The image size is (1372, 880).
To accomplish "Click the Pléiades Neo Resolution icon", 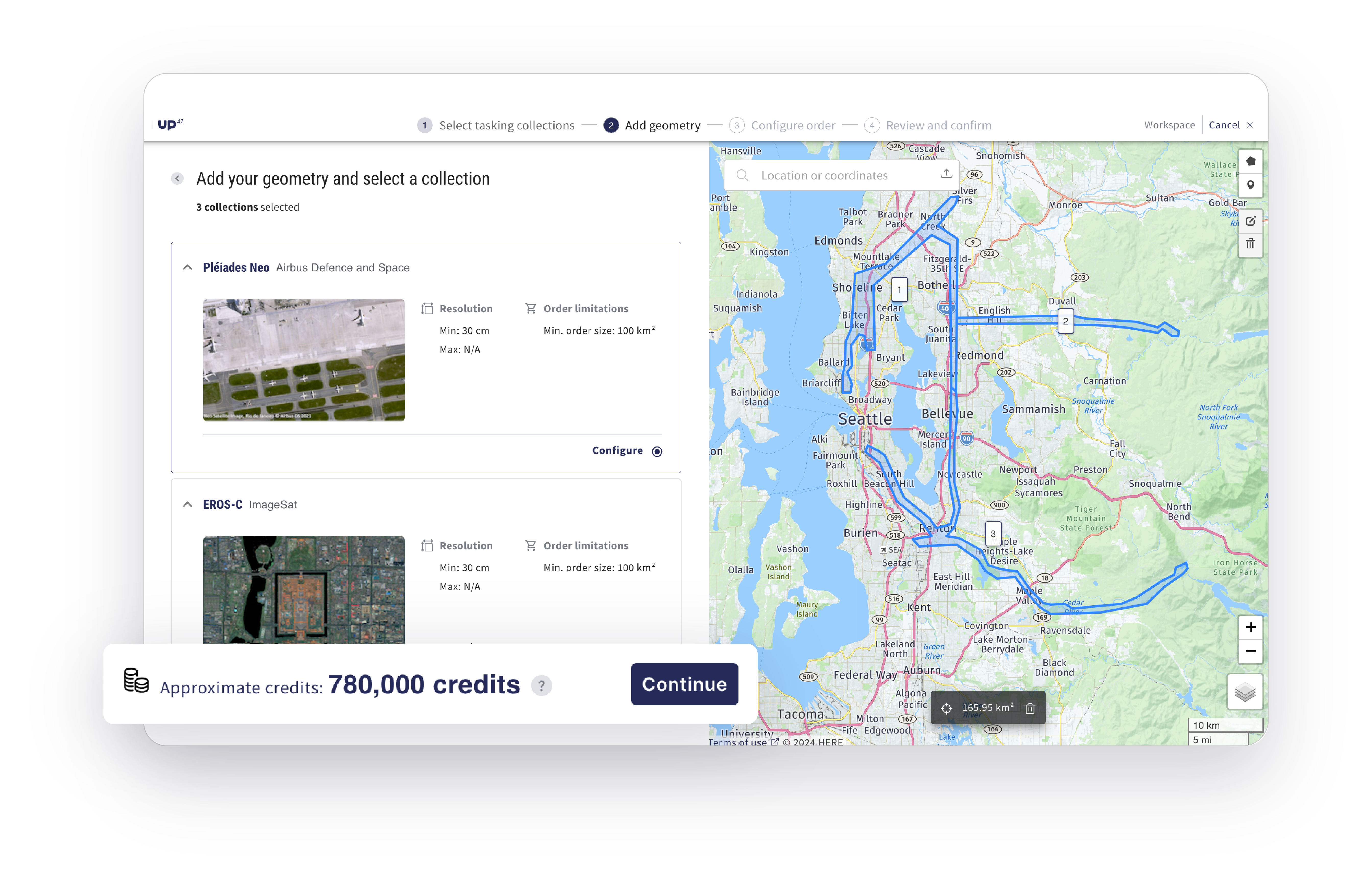I will pos(427,309).
